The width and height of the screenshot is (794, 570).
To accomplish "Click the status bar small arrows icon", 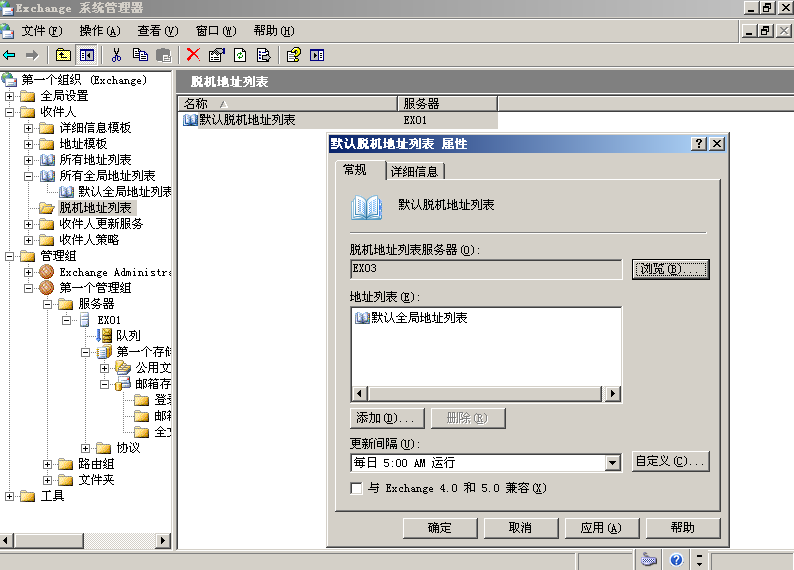I will (699, 560).
